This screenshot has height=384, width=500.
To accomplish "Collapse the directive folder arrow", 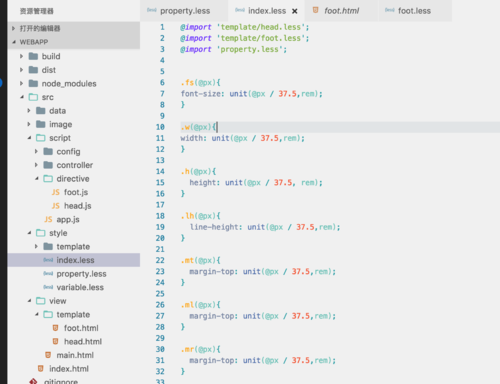I will (36, 178).
